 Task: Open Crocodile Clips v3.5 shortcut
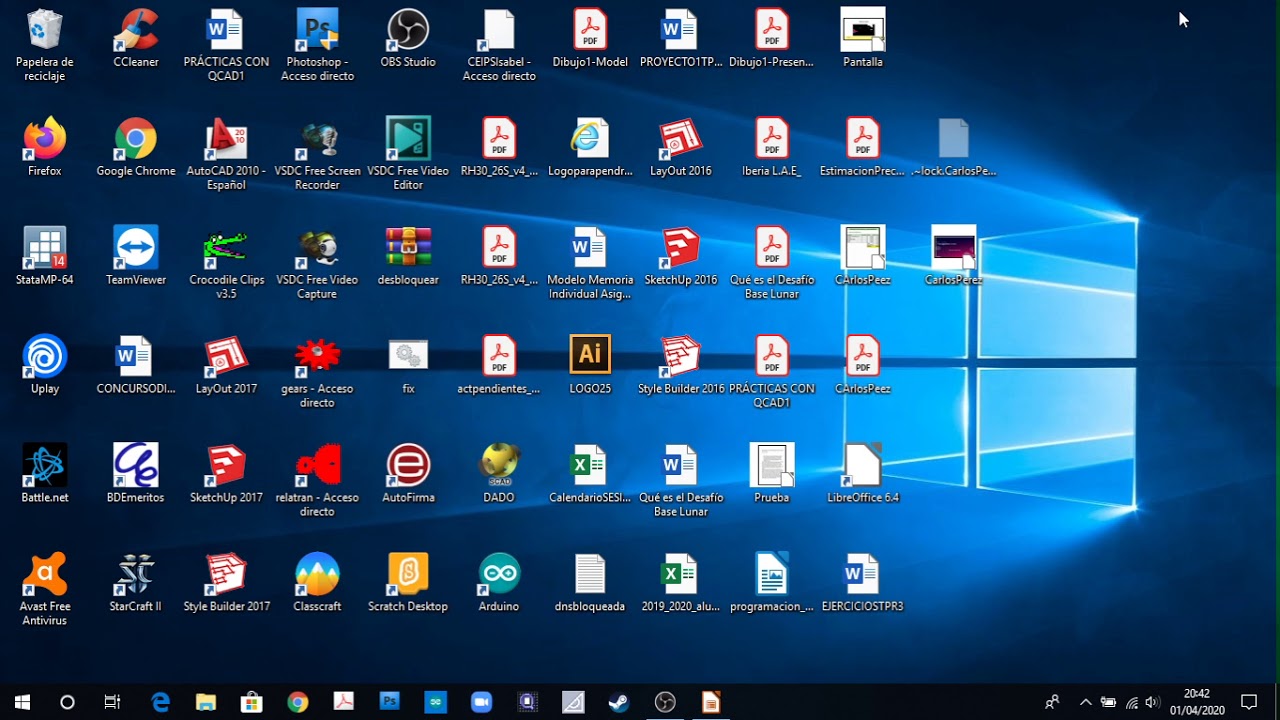[x=226, y=248]
